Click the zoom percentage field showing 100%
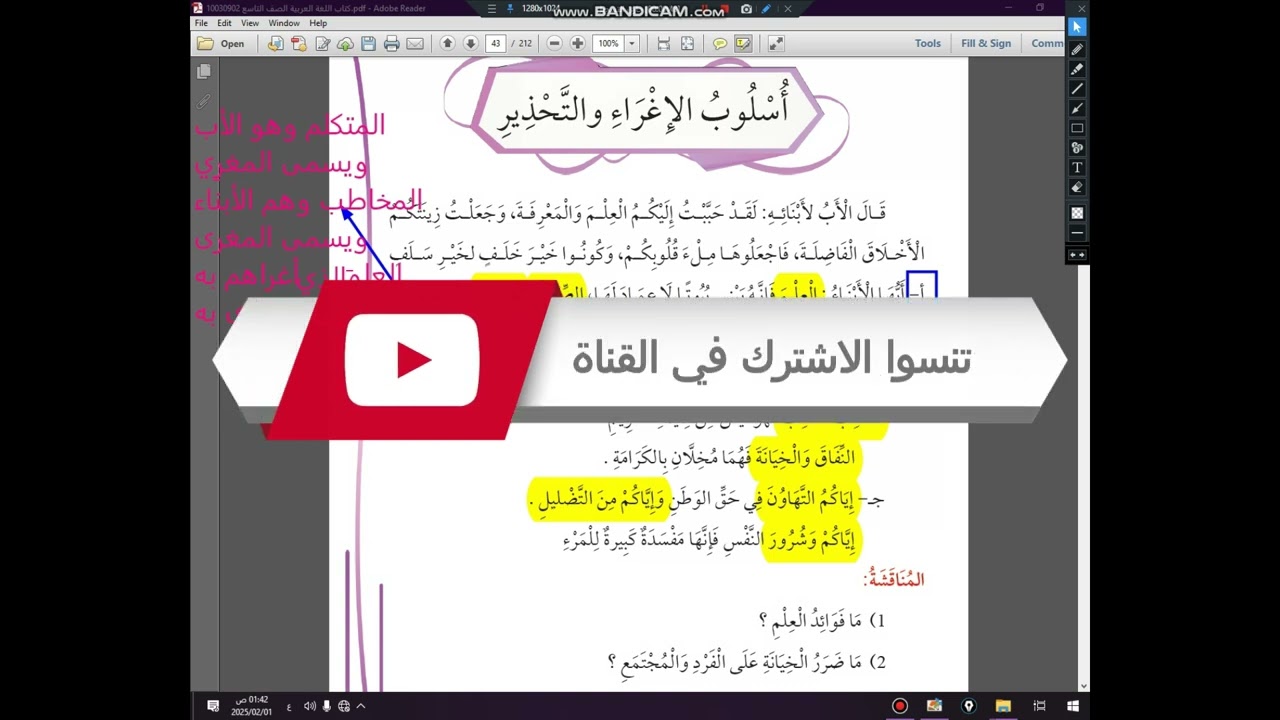 tap(608, 43)
